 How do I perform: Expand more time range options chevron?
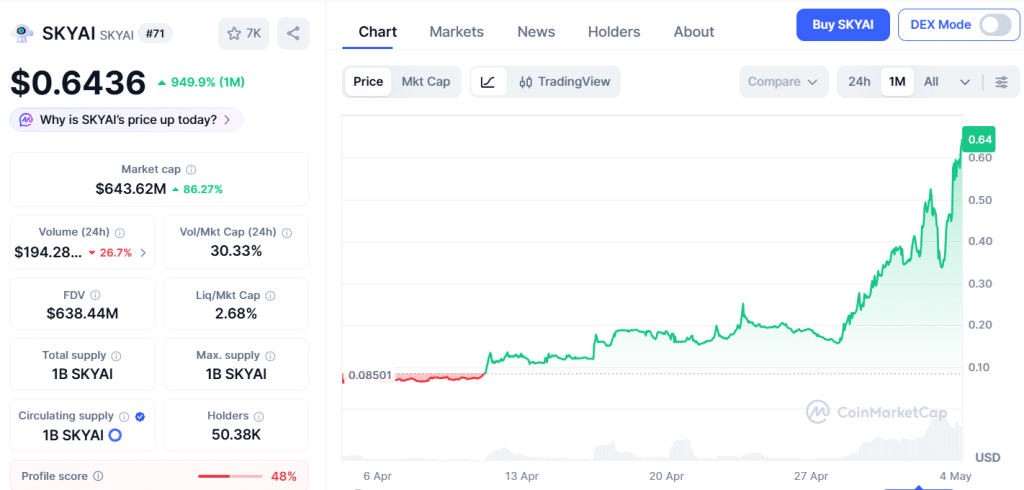click(x=965, y=82)
